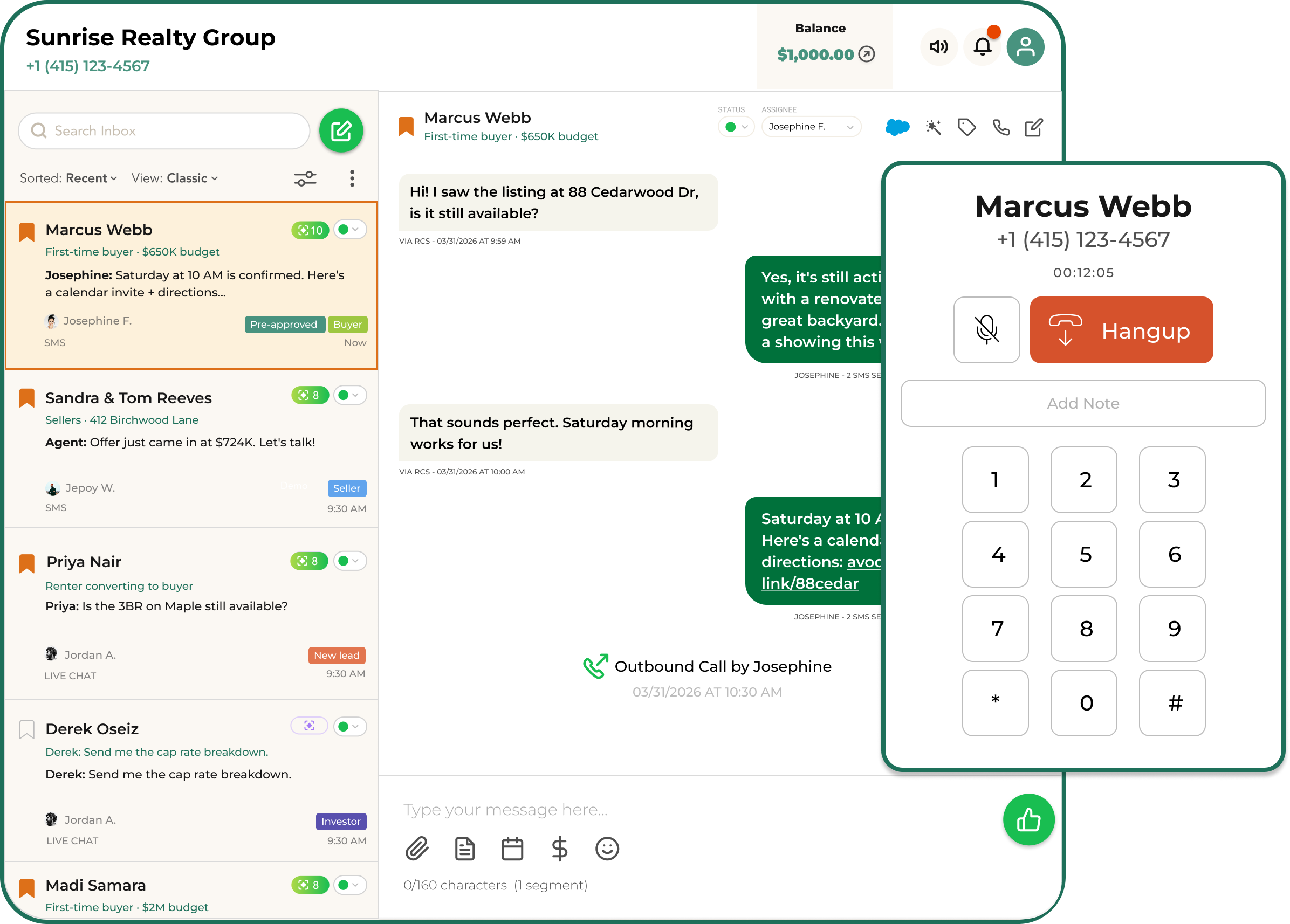Click the green thumbs-up send button
The image size is (1290, 924).
coord(1028,819)
